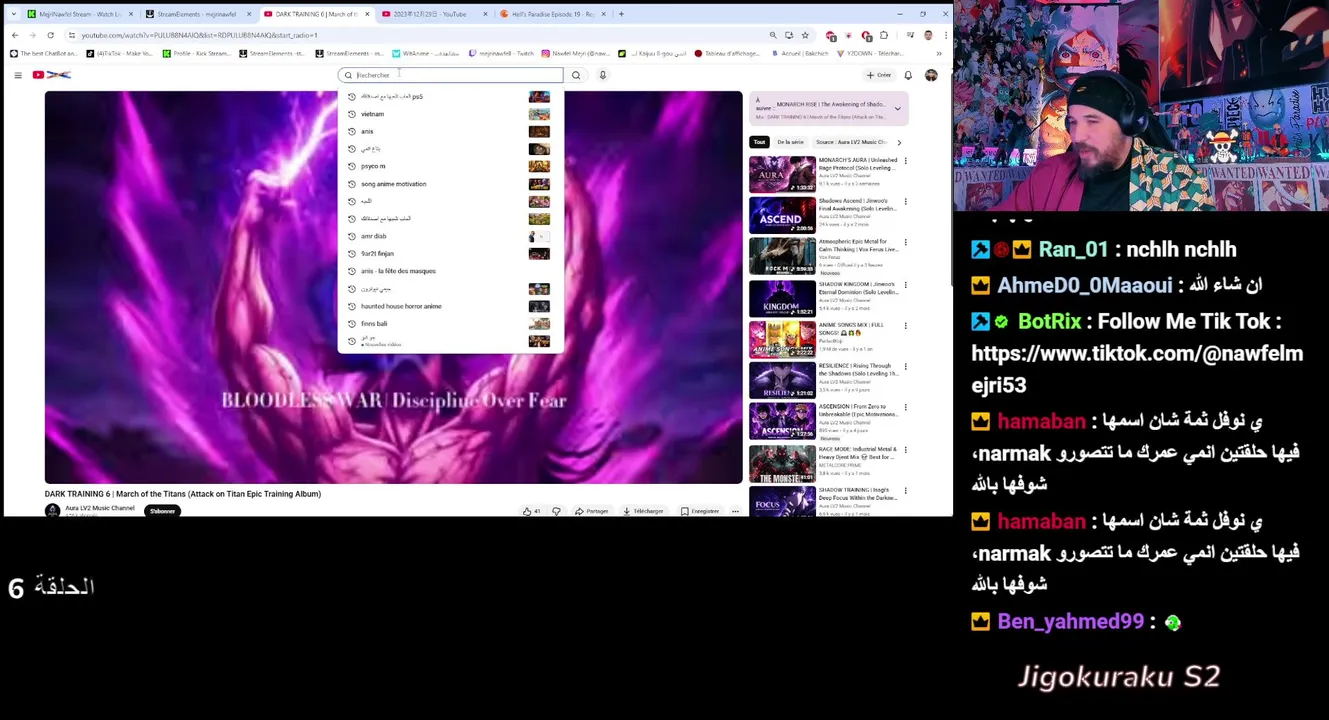The height and width of the screenshot is (720, 1329).
Task: Focus the Rechercher search field
Action: (450, 75)
